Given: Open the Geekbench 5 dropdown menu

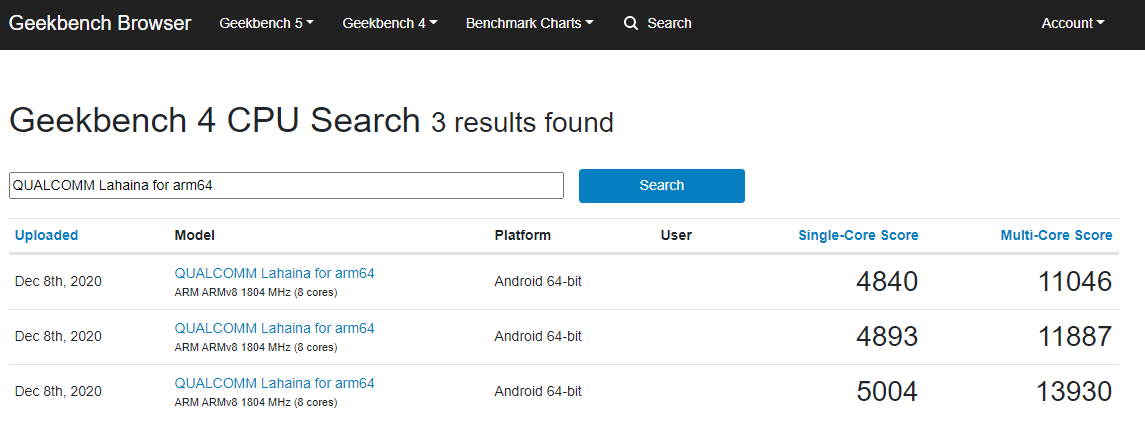Looking at the screenshot, I should pos(267,23).
